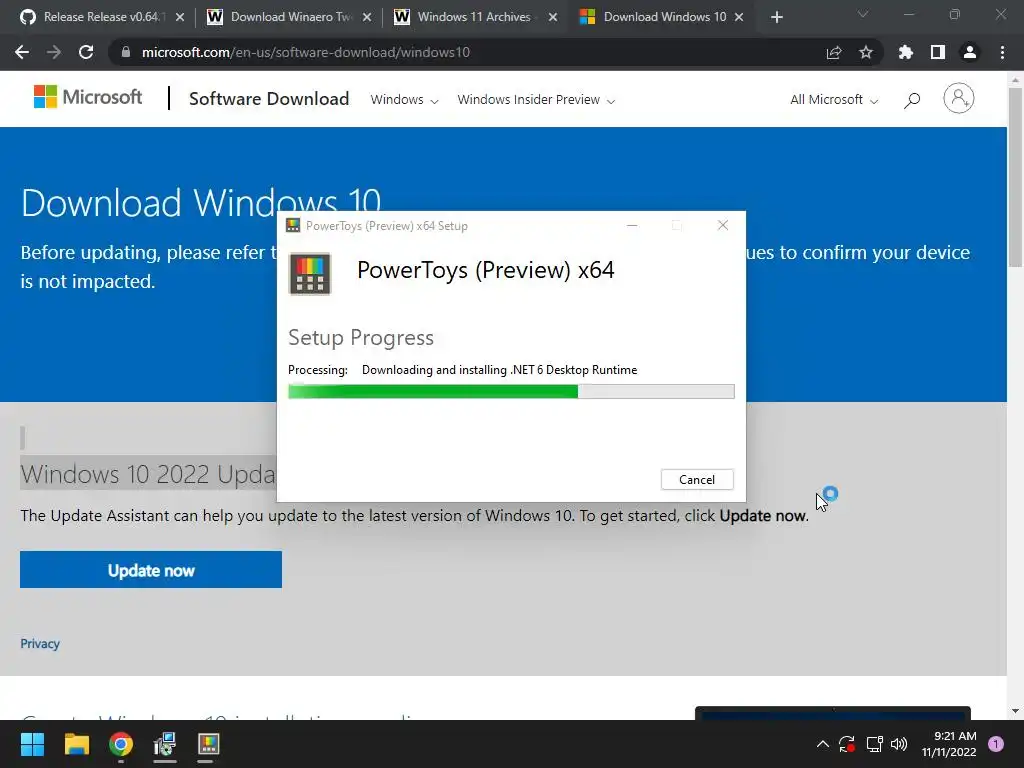This screenshot has width=1024, height=768.
Task: Click the Setup Progress heading
Action: [x=360, y=338]
